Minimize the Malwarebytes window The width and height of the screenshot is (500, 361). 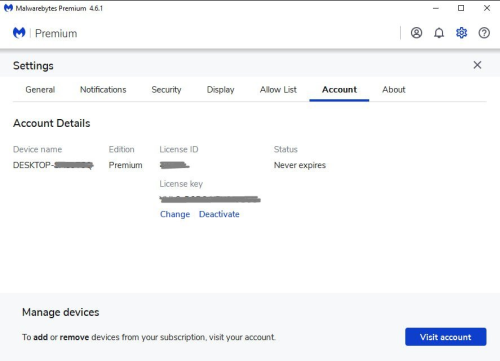(436, 8)
